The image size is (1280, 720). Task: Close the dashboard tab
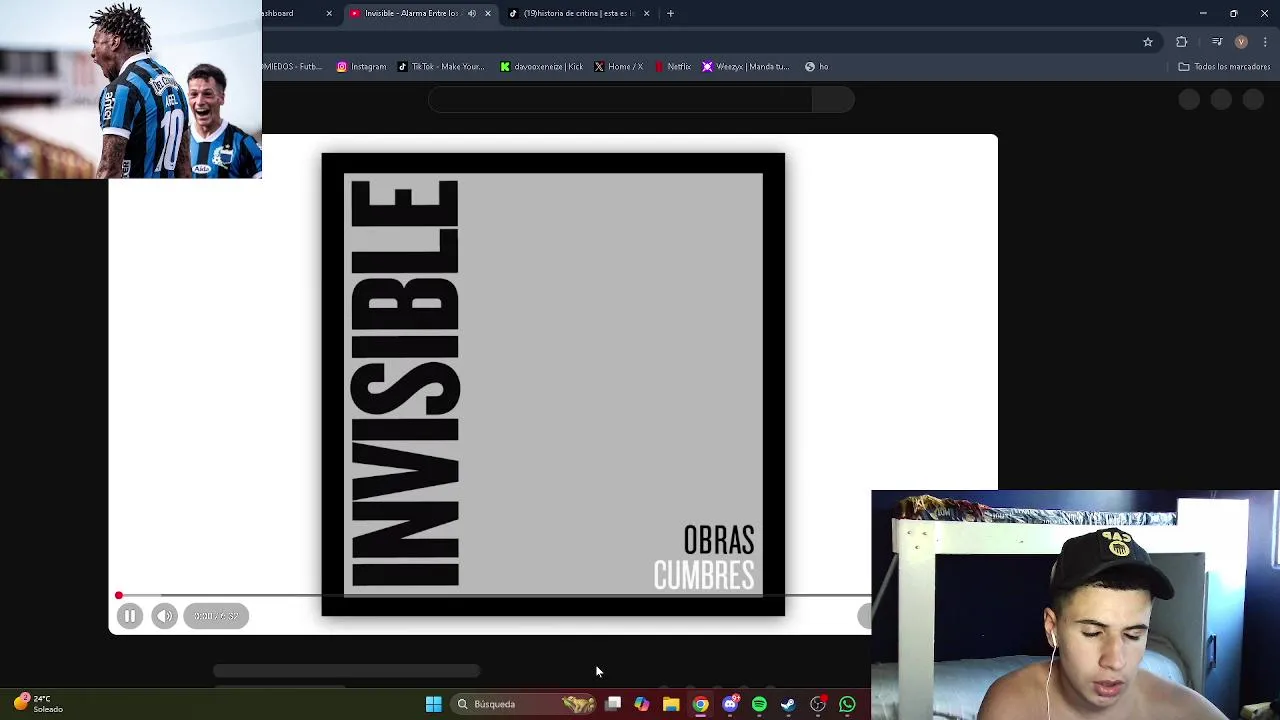tap(329, 13)
